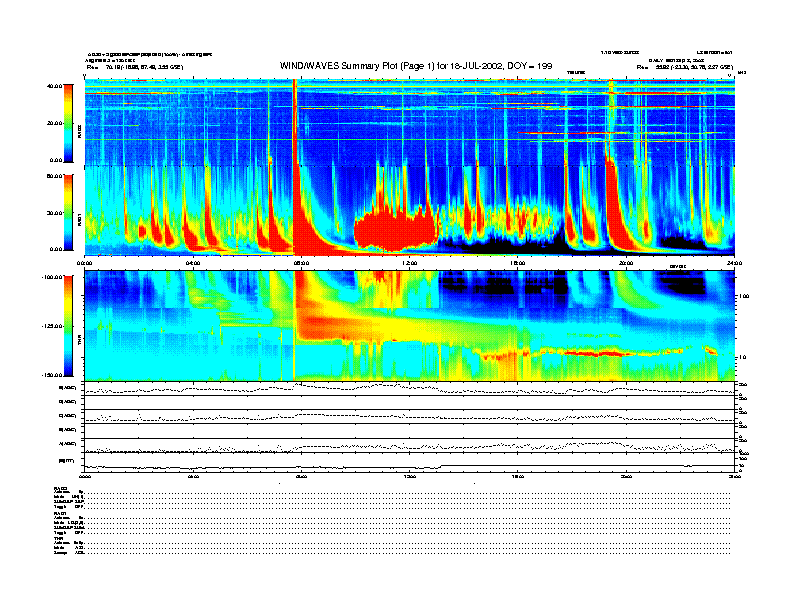Click the bottom line-plot strip with step change
This screenshot has width=792, height=612.
pyautogui.click(x=409, y=462)
